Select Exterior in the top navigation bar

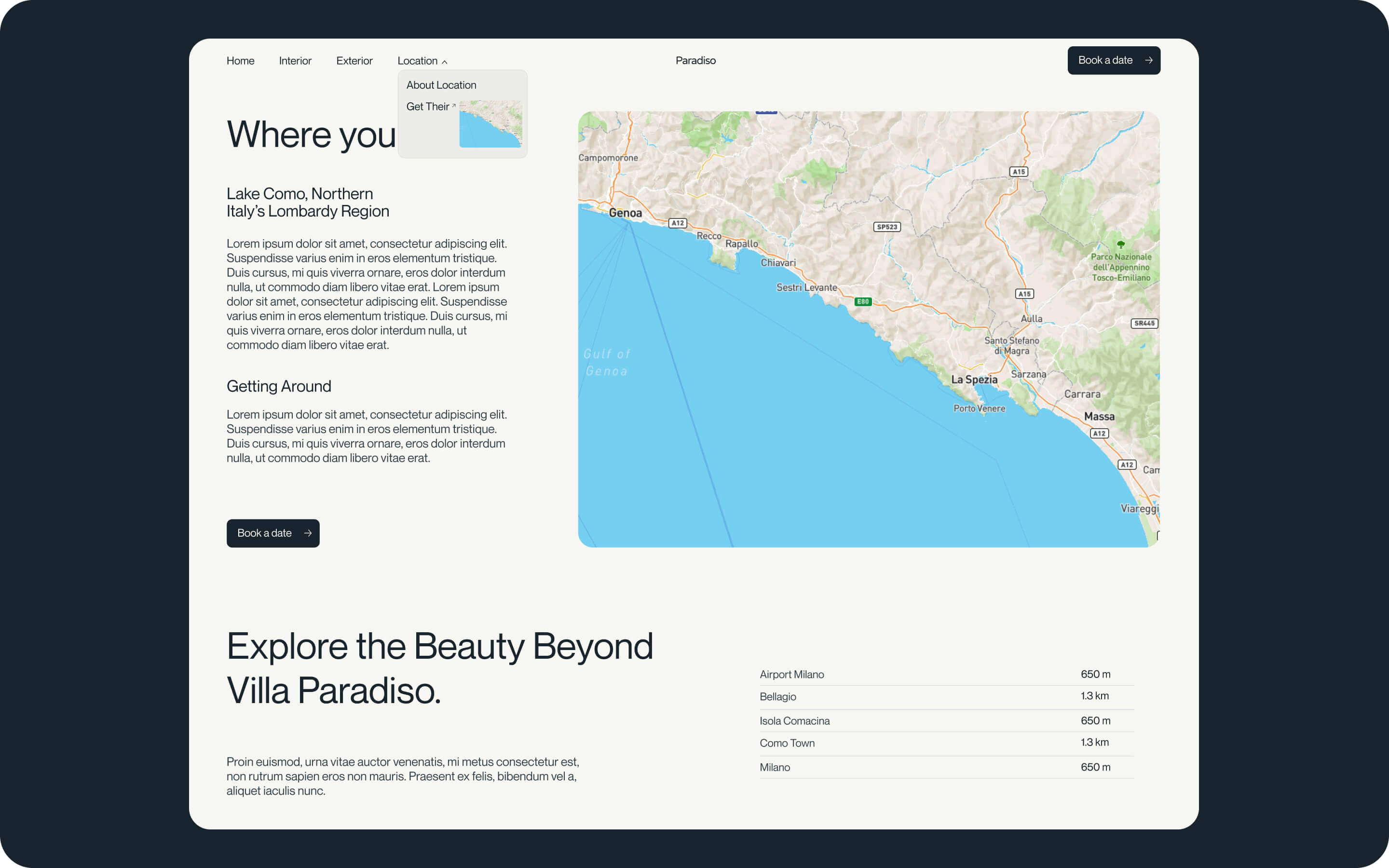(354, 60)
